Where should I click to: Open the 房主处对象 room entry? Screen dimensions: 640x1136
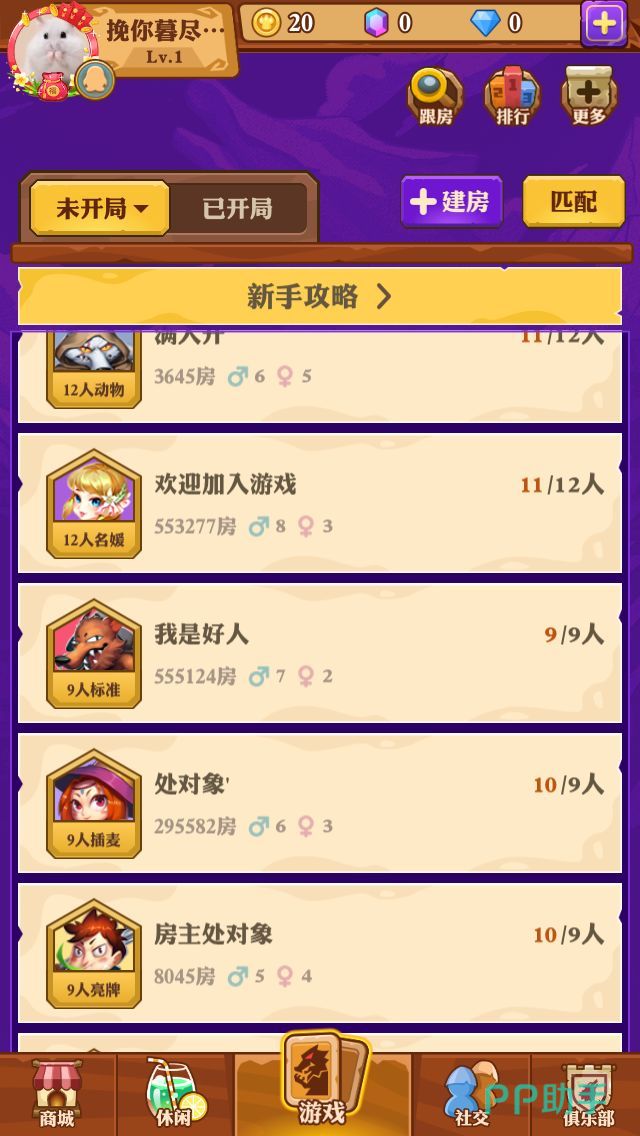click(320, 953)
